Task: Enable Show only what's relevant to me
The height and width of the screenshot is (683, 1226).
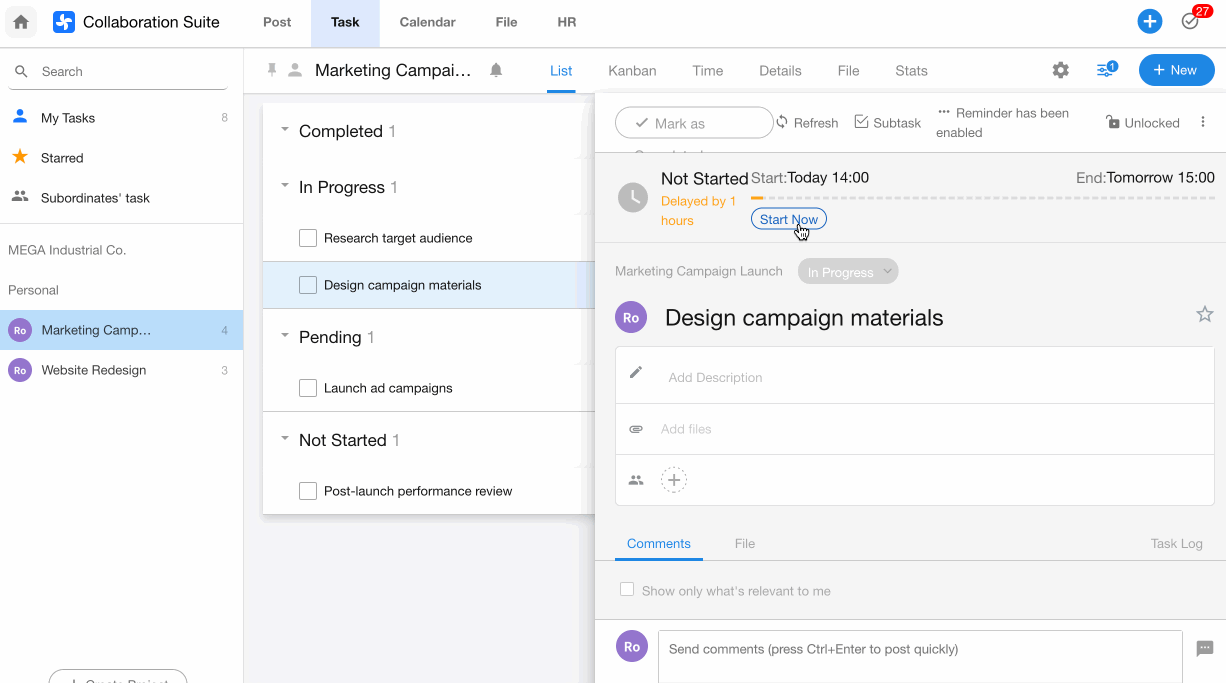Action: pos(627,590)
